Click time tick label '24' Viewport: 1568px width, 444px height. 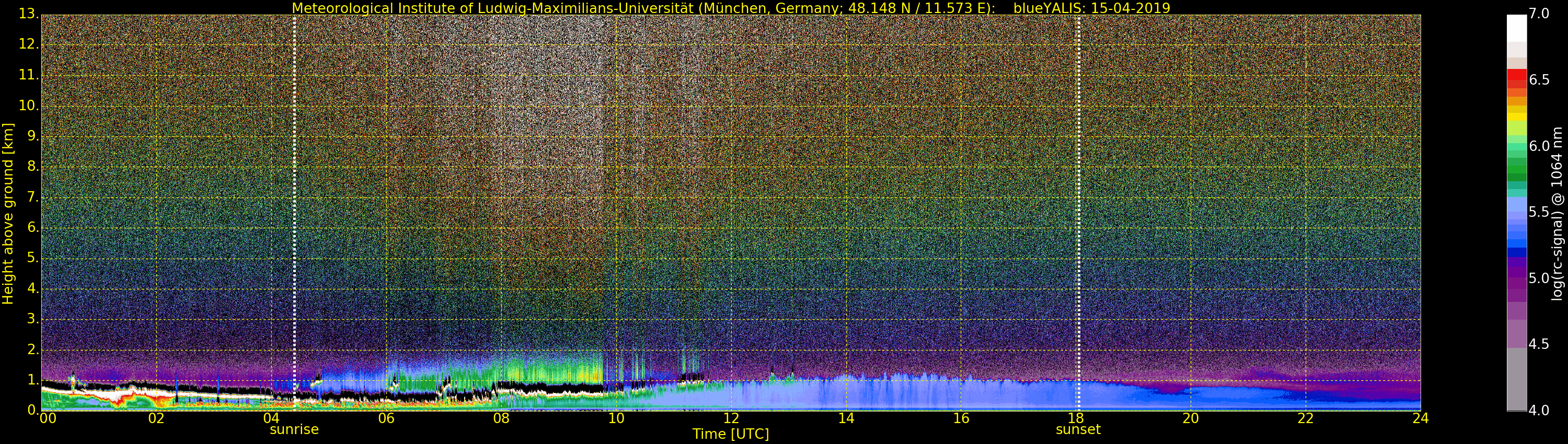click(1421, 418)
